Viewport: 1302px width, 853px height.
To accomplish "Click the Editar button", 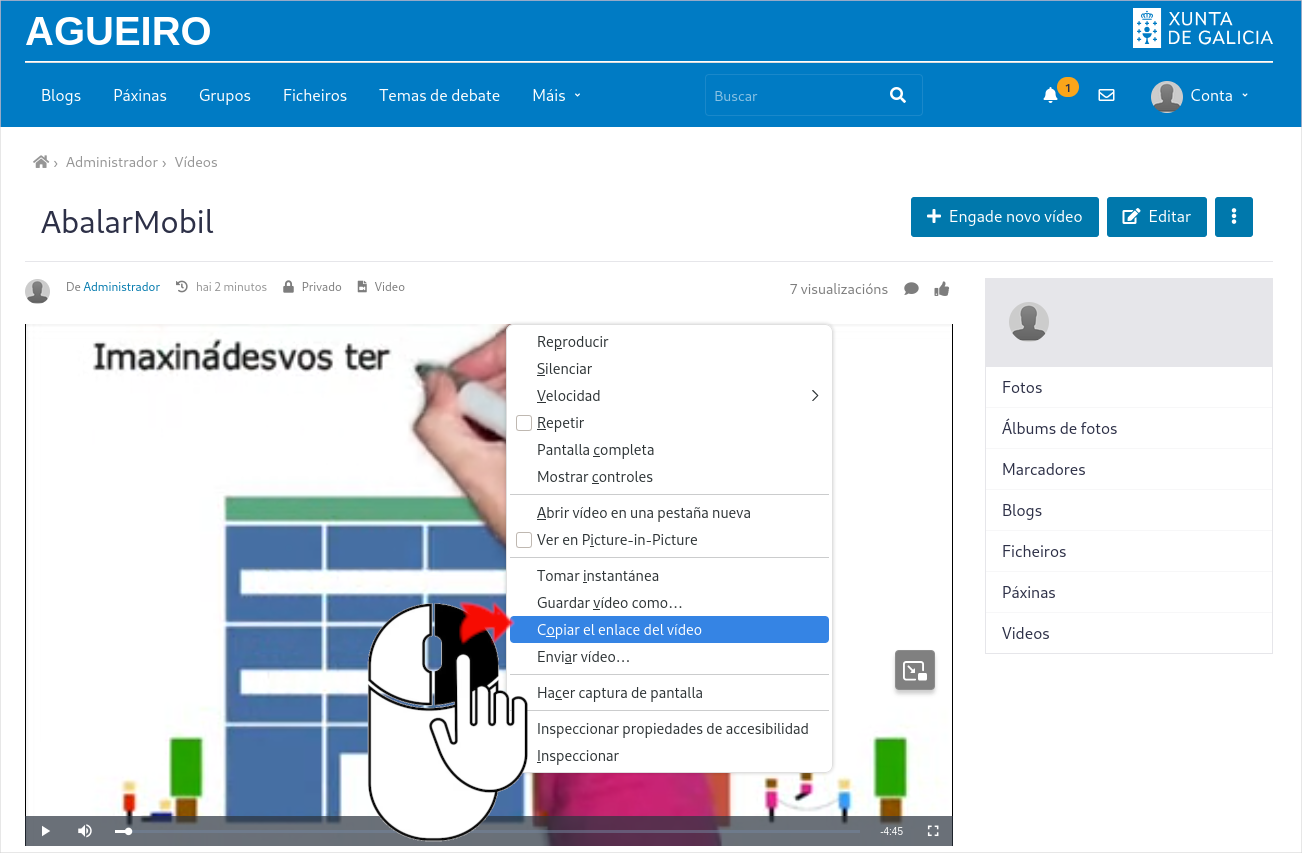I will (x=1157, y=217).
